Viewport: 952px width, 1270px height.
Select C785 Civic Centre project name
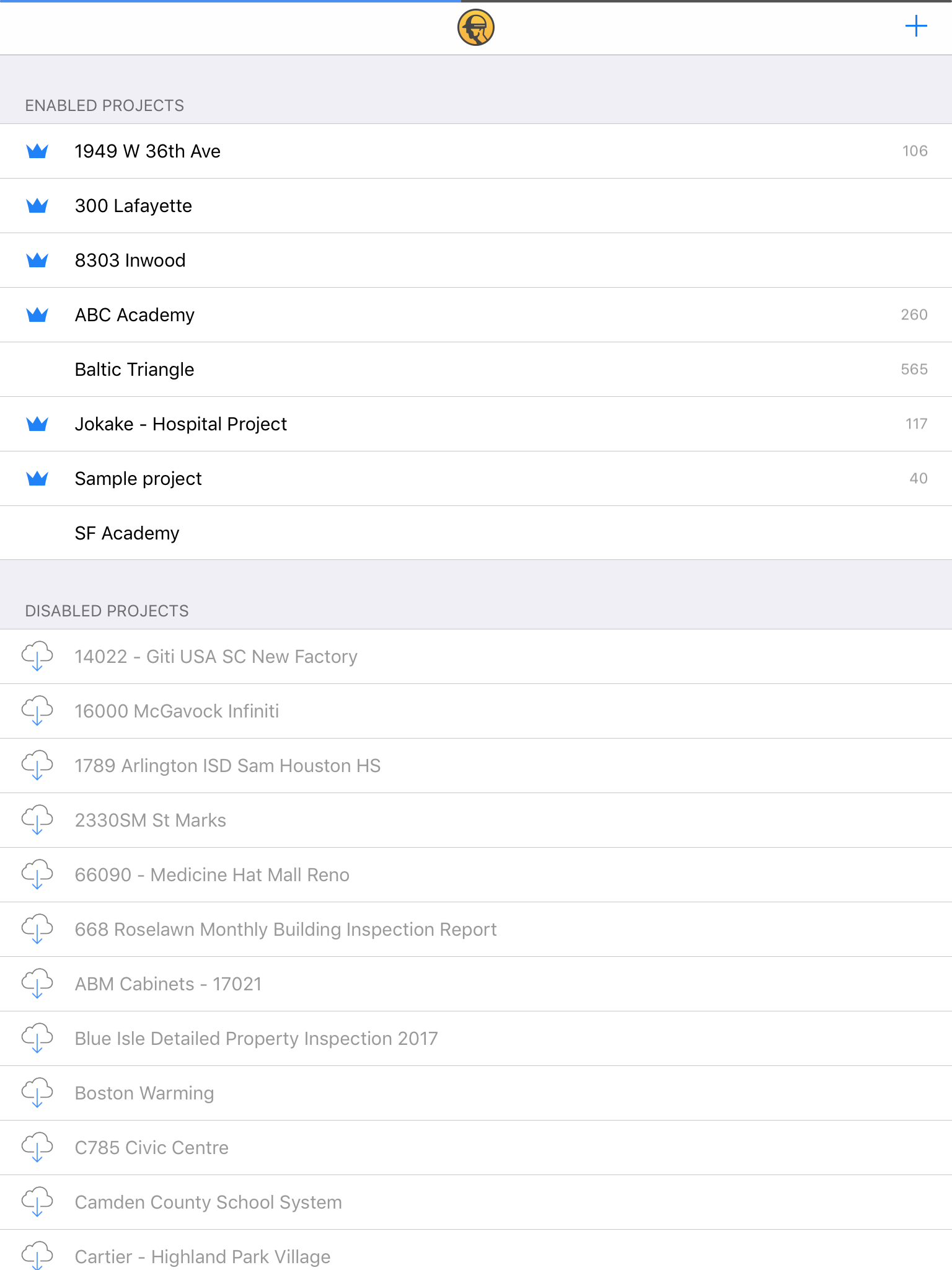click(151, 1148)
